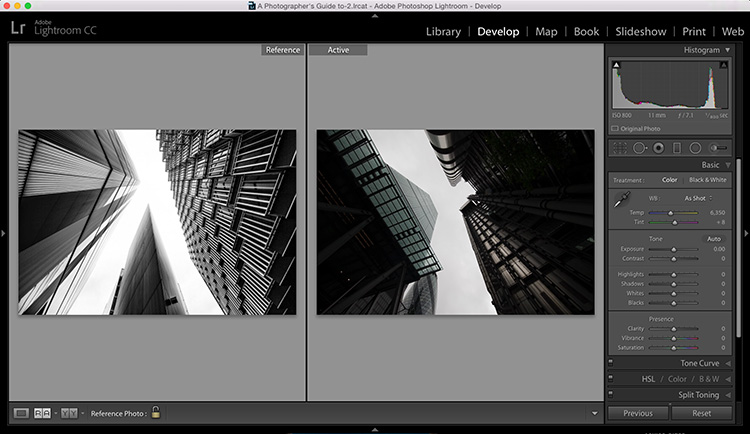Screen dimensions: 750x434
Task: Select the Reference View RA icon
Action: tap(42, 413)
